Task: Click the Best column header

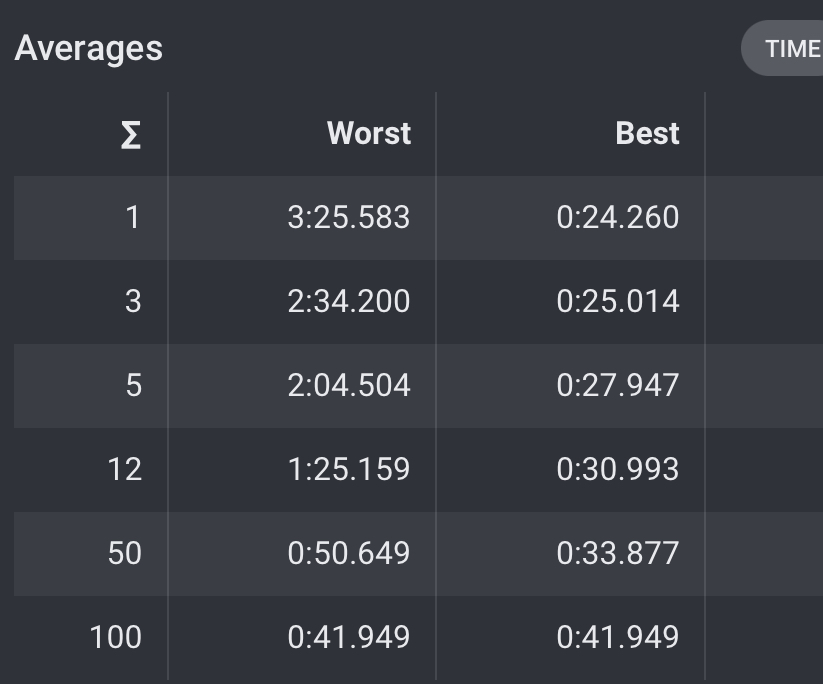Action: click(x=647, y=133)
